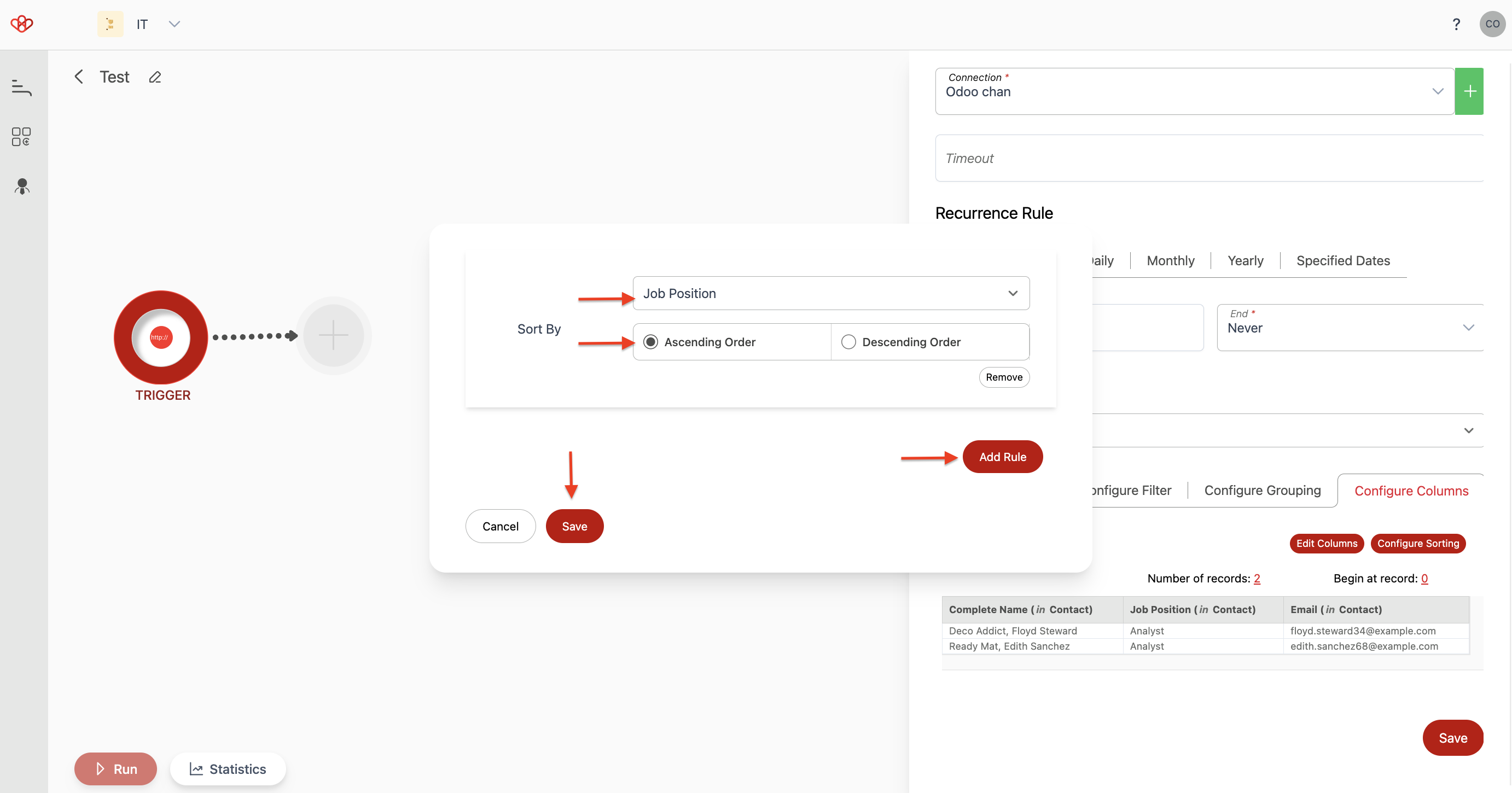Expand the Odoo chan connection dropdown
This screenshot has width=1512, height=793.
point(1437,91)
